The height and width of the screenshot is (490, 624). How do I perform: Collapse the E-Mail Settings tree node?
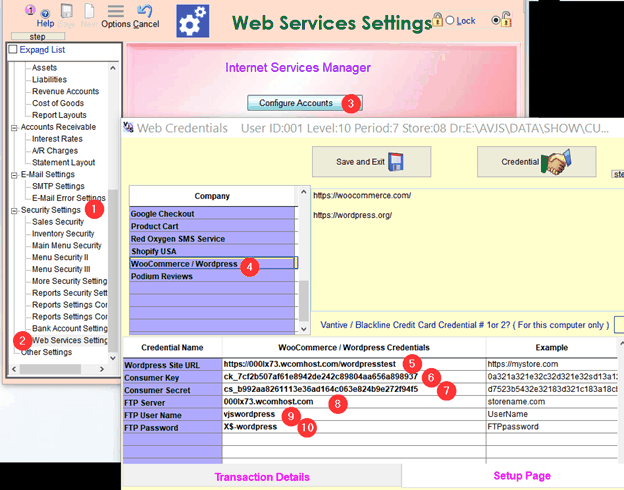click(x=14, y=175)
